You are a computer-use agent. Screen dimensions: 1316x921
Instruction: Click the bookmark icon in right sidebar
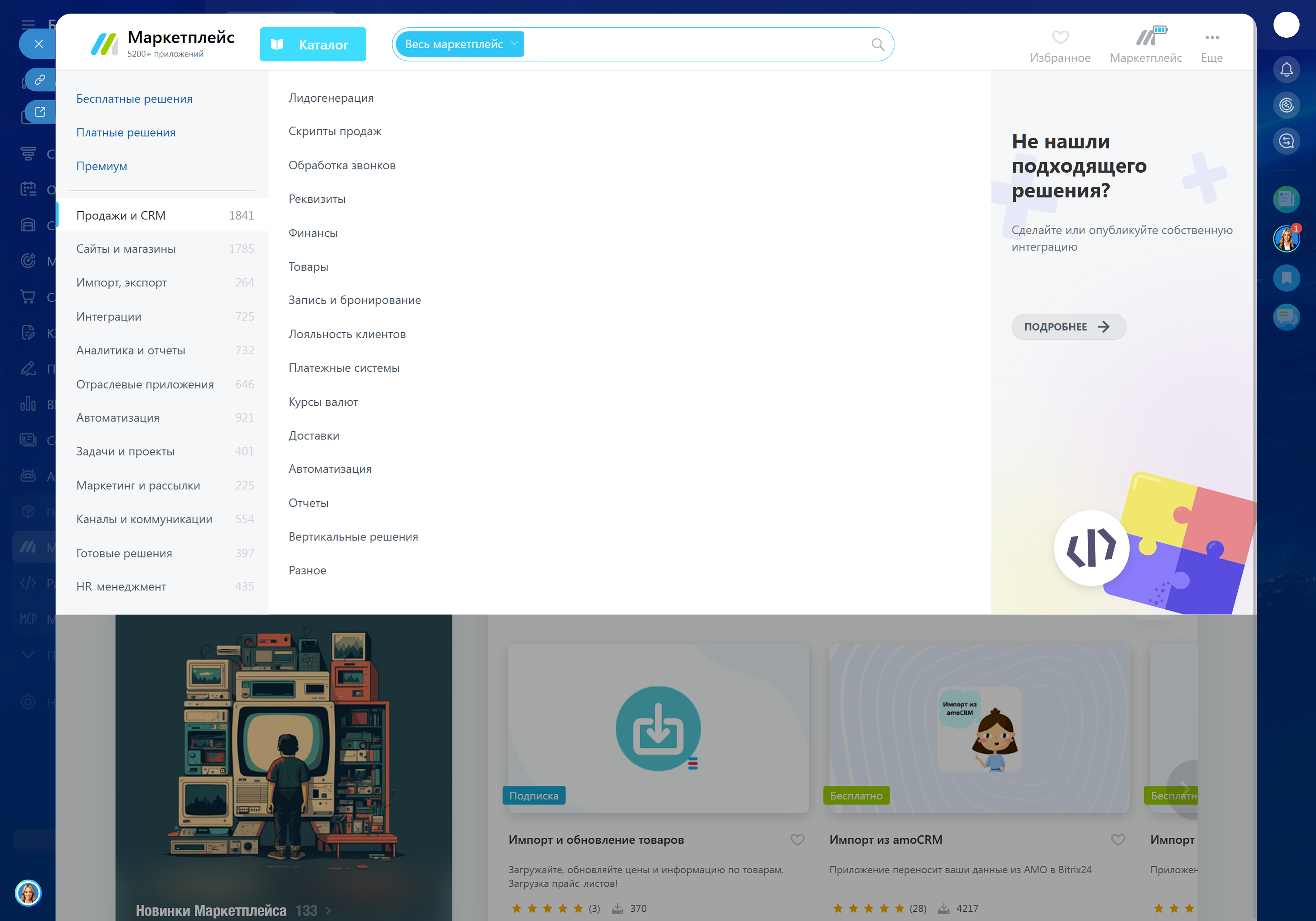point(1286,278)
